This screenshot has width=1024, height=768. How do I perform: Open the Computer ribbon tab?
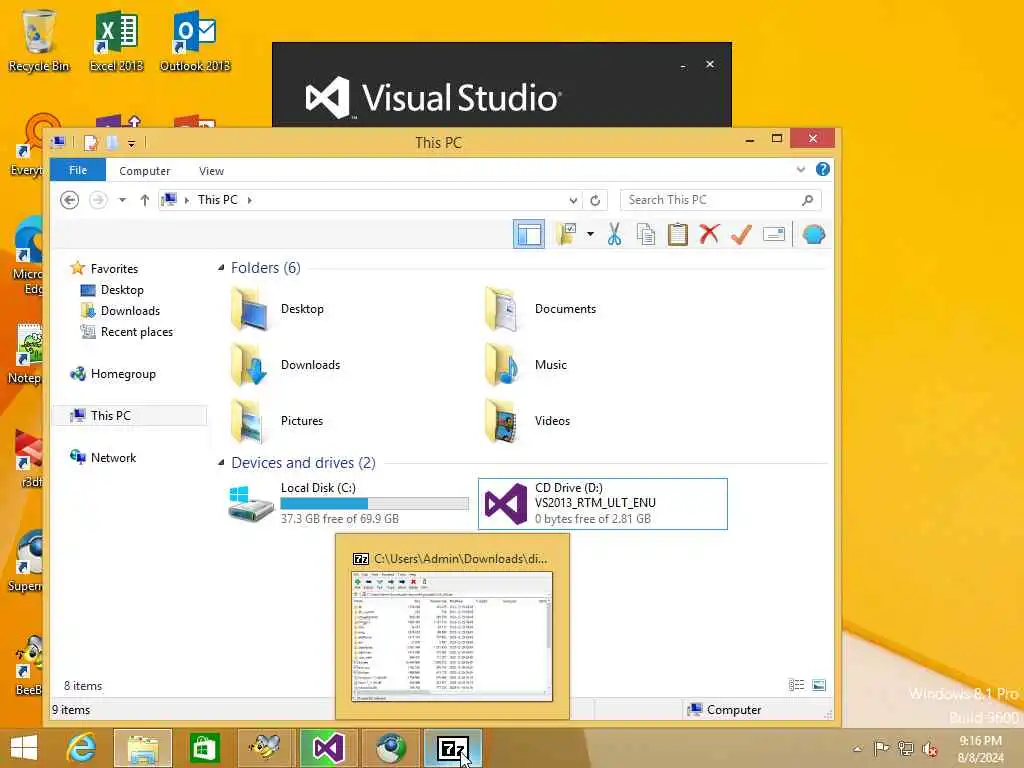pyautogui.click(x=144, y=170)
